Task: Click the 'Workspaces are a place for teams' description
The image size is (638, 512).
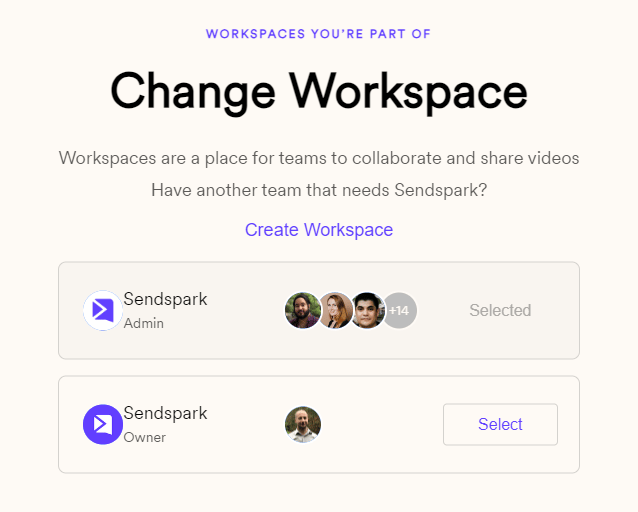Action: point(319,158)
